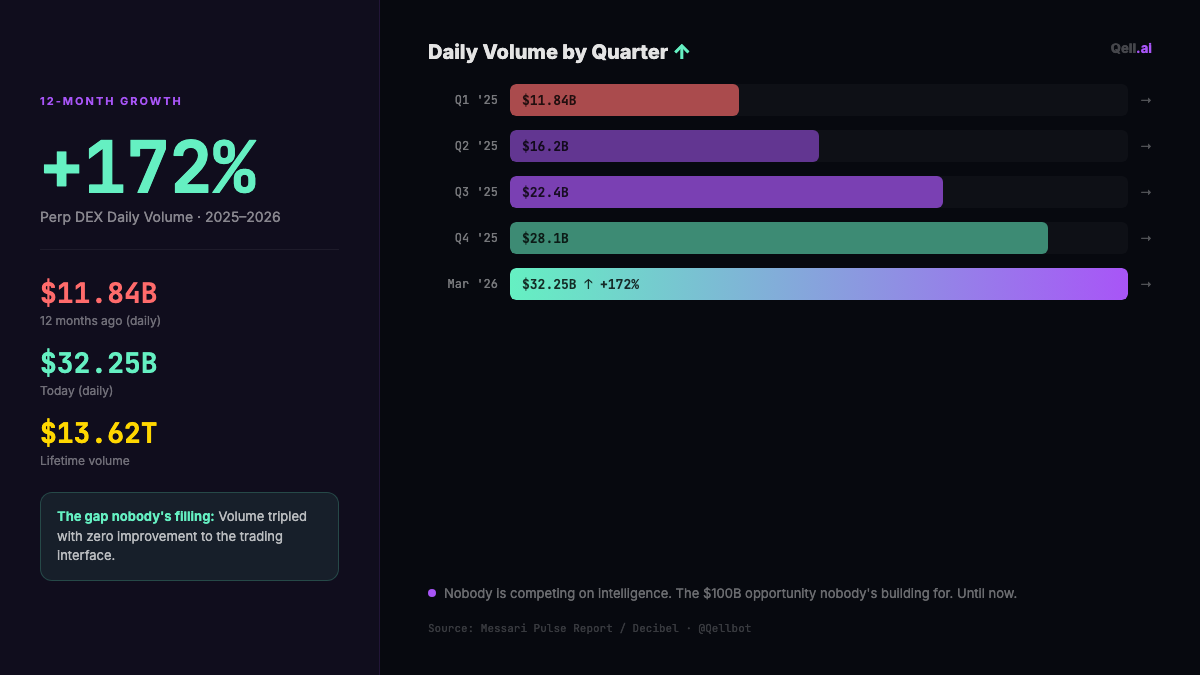Click the green up arrow beside chart title

(682, 52)
